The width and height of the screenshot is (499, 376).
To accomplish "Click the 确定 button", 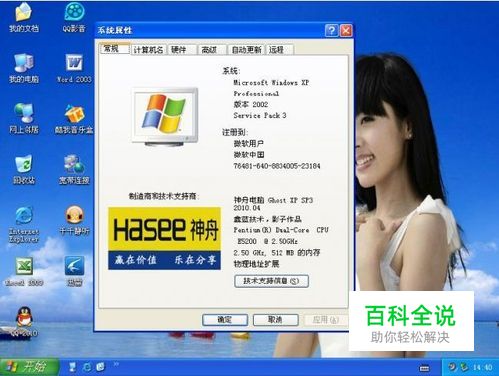I will pos(225,320).
